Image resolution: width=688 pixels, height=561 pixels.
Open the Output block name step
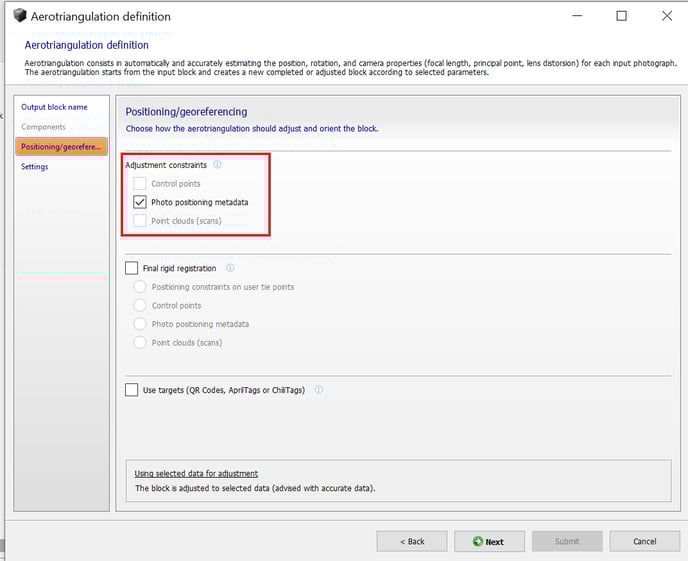pos(54,107)
